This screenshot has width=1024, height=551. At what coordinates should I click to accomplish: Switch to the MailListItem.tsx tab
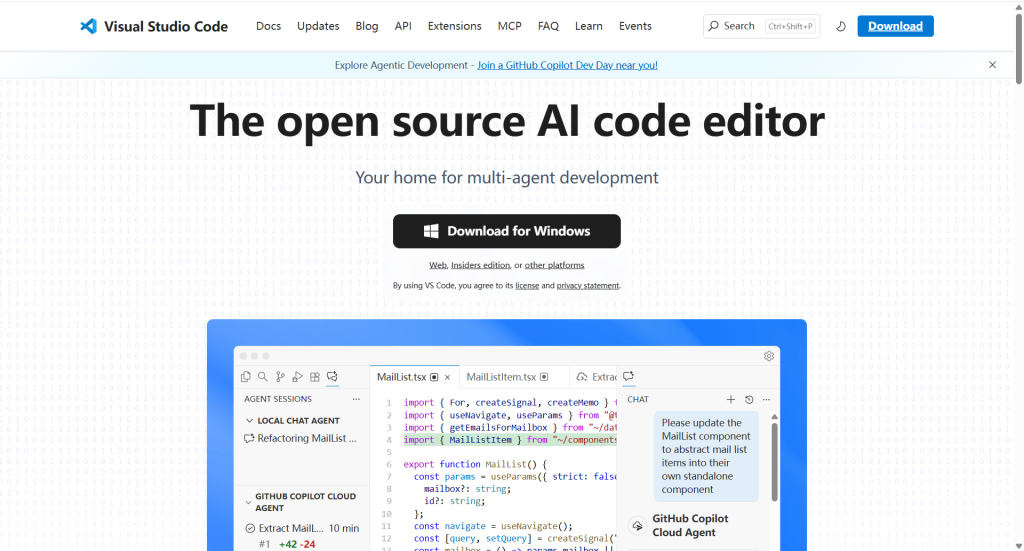click(501, 377)
